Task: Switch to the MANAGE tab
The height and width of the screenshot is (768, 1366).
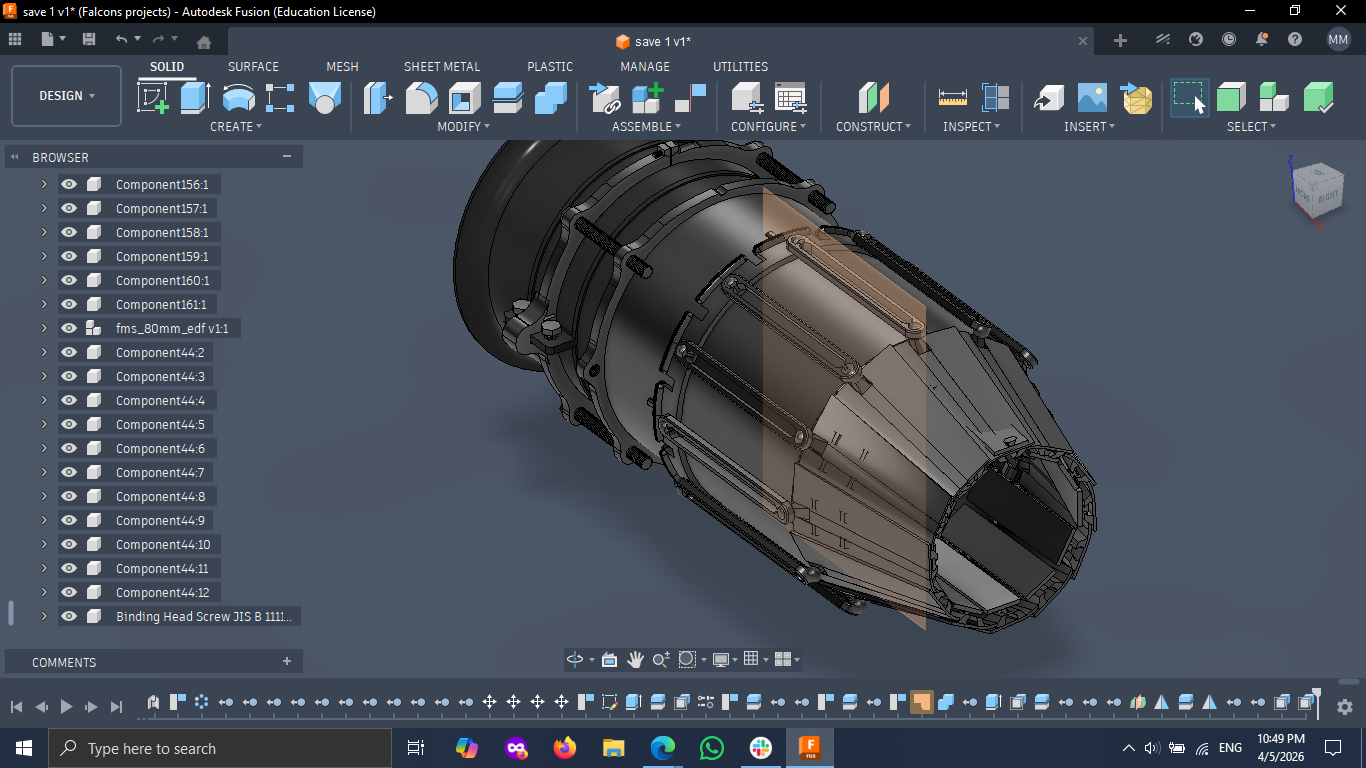Action: [x=645, y=67]
